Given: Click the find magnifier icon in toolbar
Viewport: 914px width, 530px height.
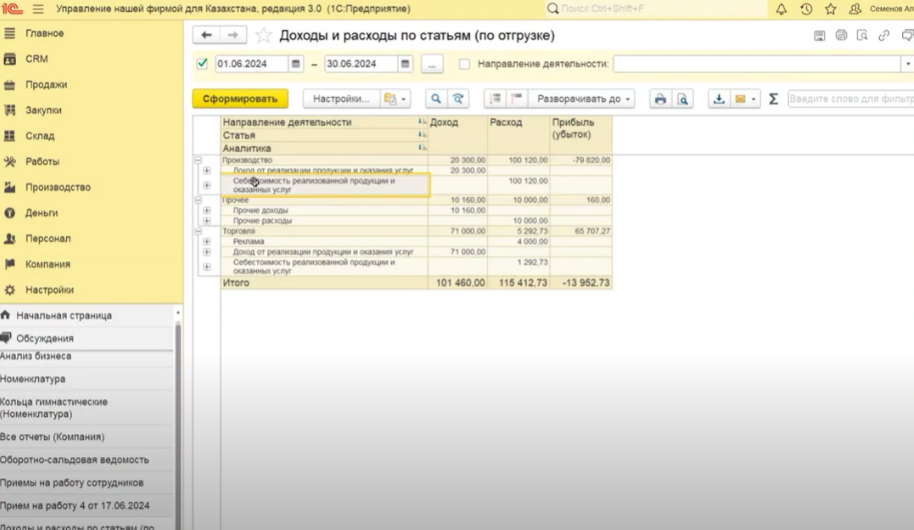Looking at the screenshot, I should tap(435, 99).
